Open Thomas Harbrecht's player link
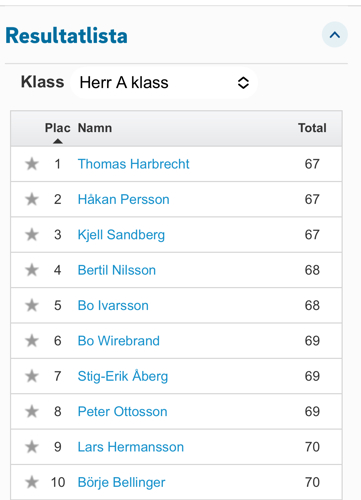Image resolution: width=361 pixels, height=500 pixels. tap(133, 164)
